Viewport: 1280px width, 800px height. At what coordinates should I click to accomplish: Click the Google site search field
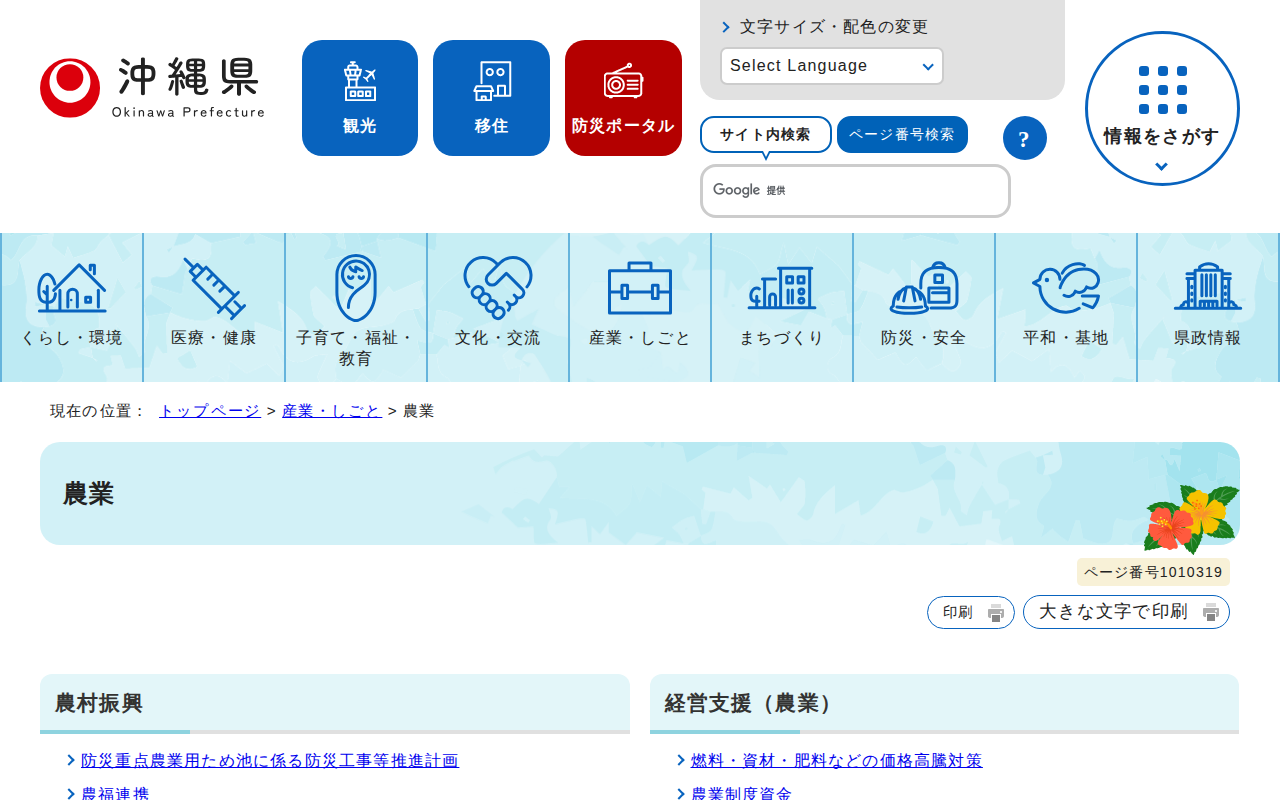click(x=880, y=191)
